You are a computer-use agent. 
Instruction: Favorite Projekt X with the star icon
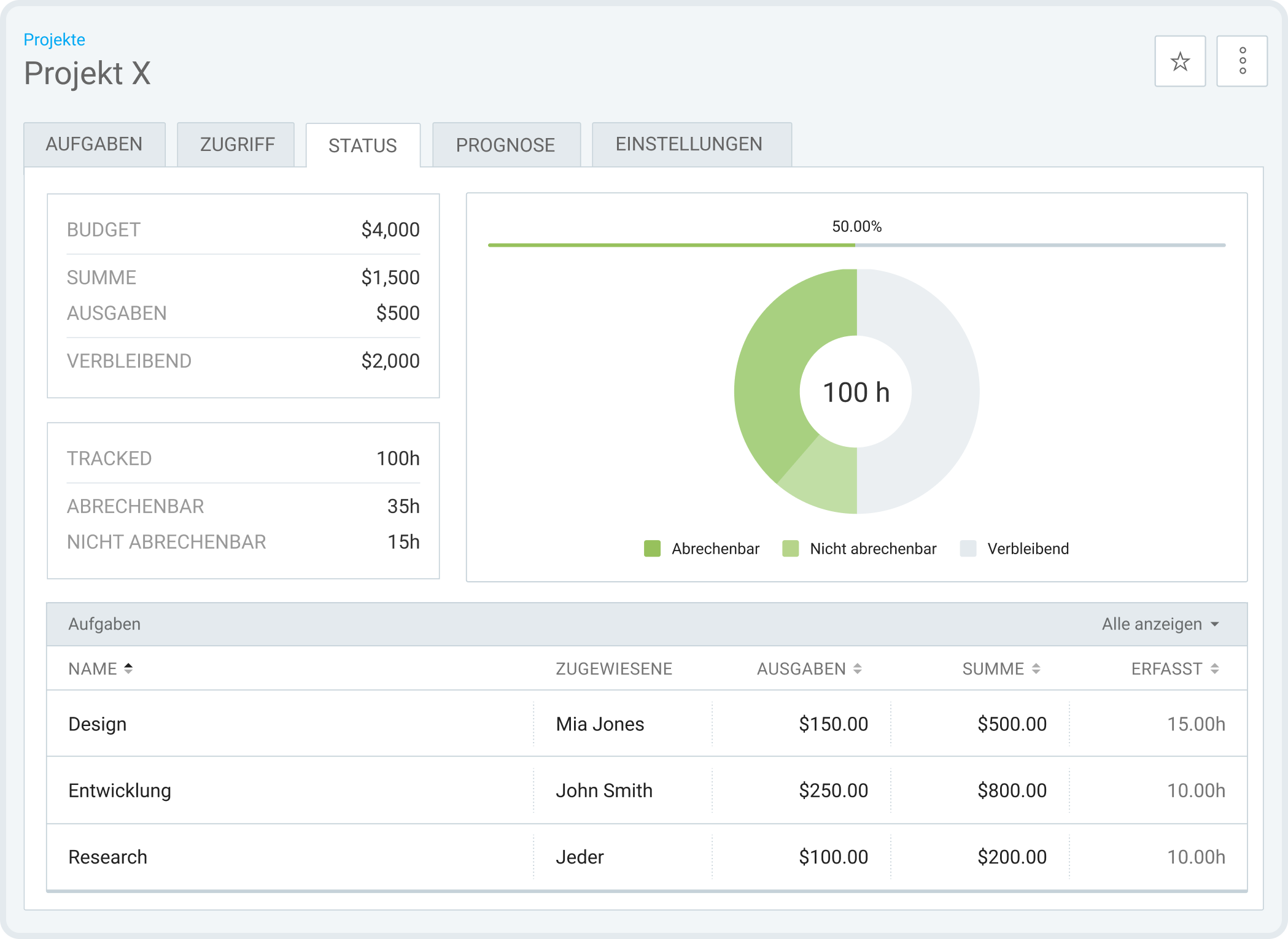[1179, 60]
